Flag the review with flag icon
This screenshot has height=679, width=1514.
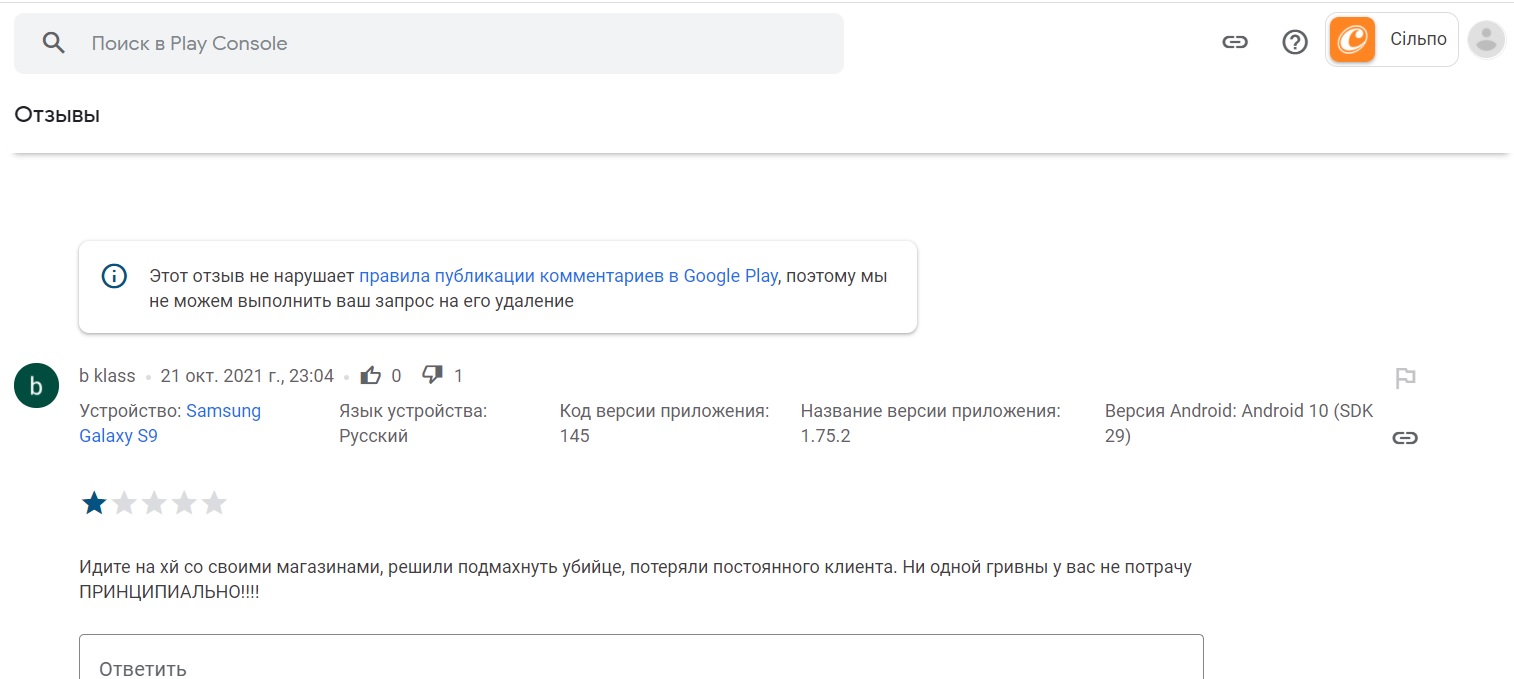1405,378
